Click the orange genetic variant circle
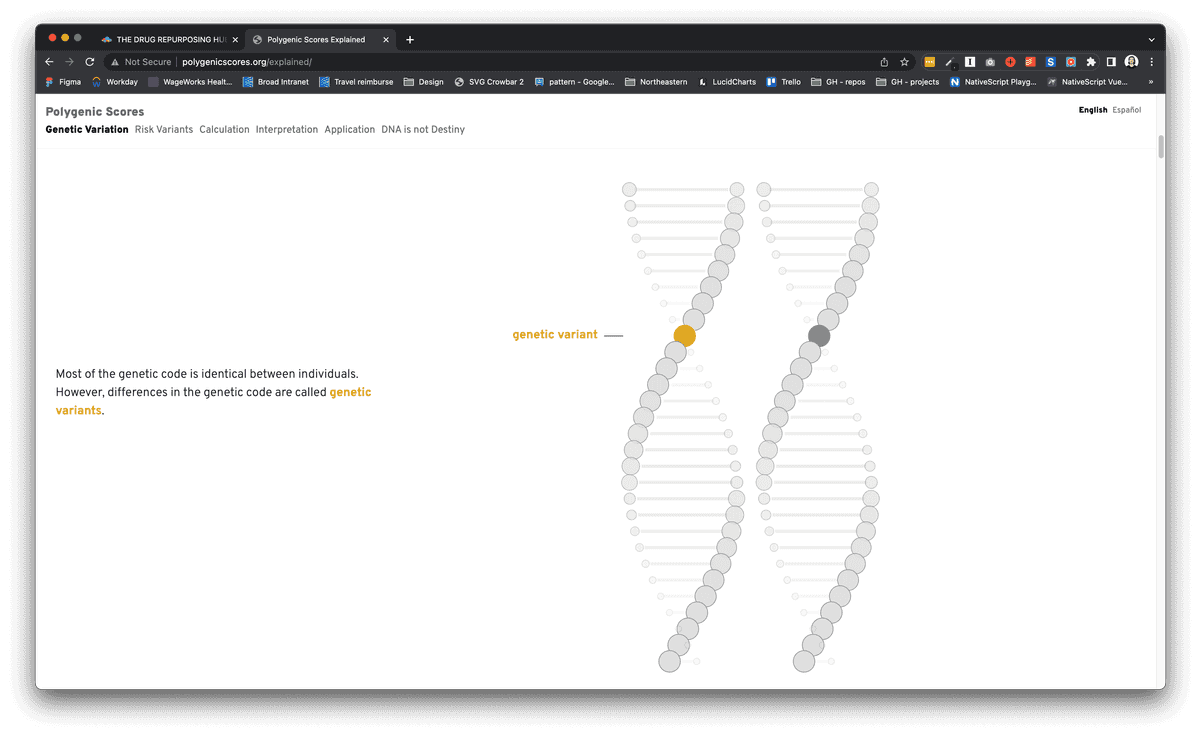The image size is (1200, 736). (684, 336)
